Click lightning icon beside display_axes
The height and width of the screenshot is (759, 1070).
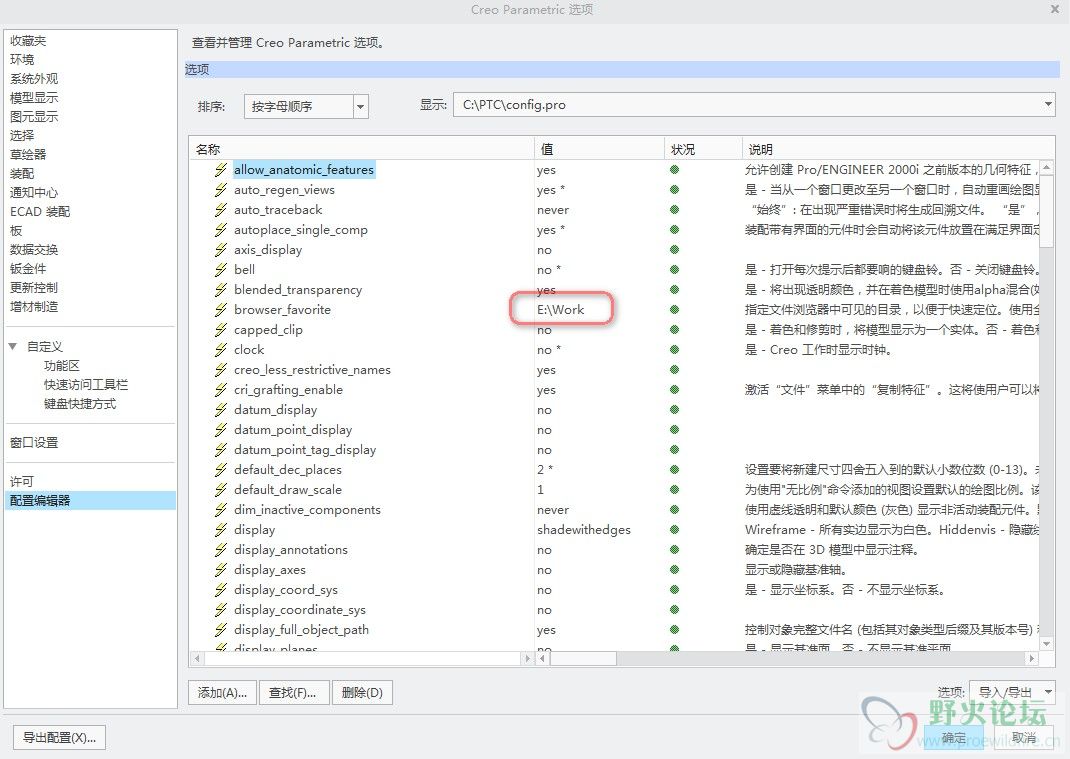[x=220, y=570]
